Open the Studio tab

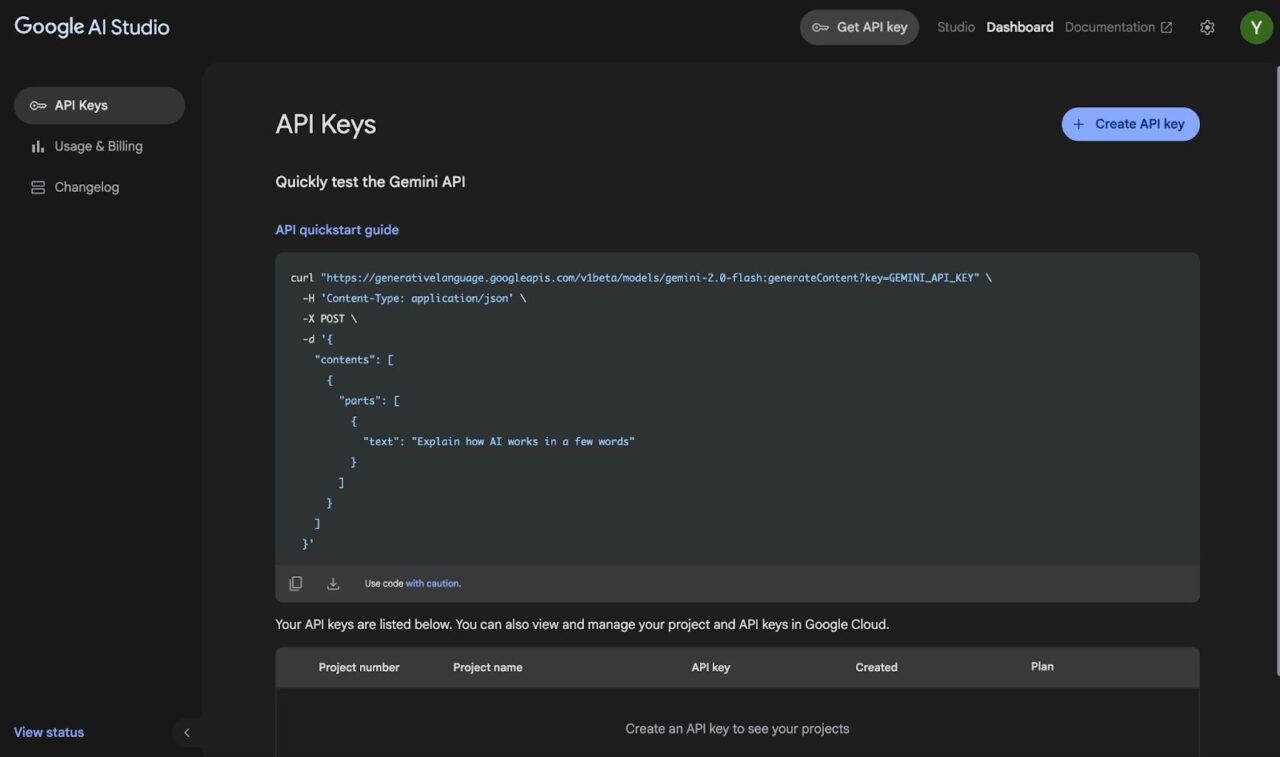tap(955, 27)
